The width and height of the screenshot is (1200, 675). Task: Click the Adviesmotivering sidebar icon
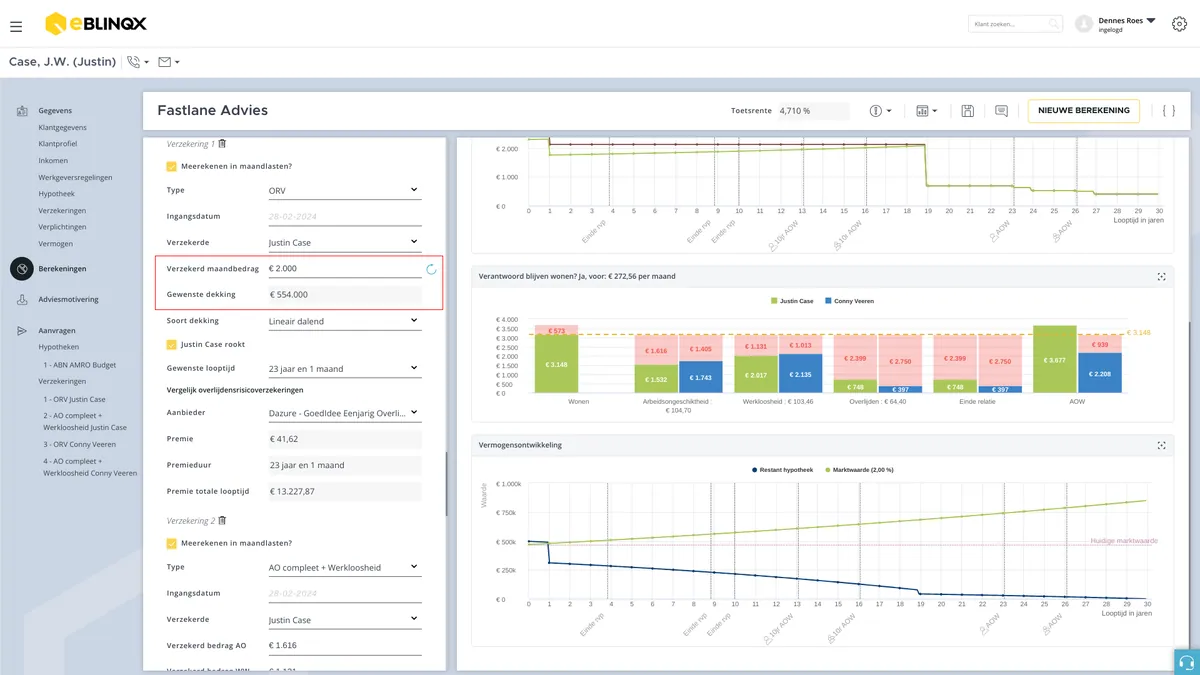click(22, 300)
